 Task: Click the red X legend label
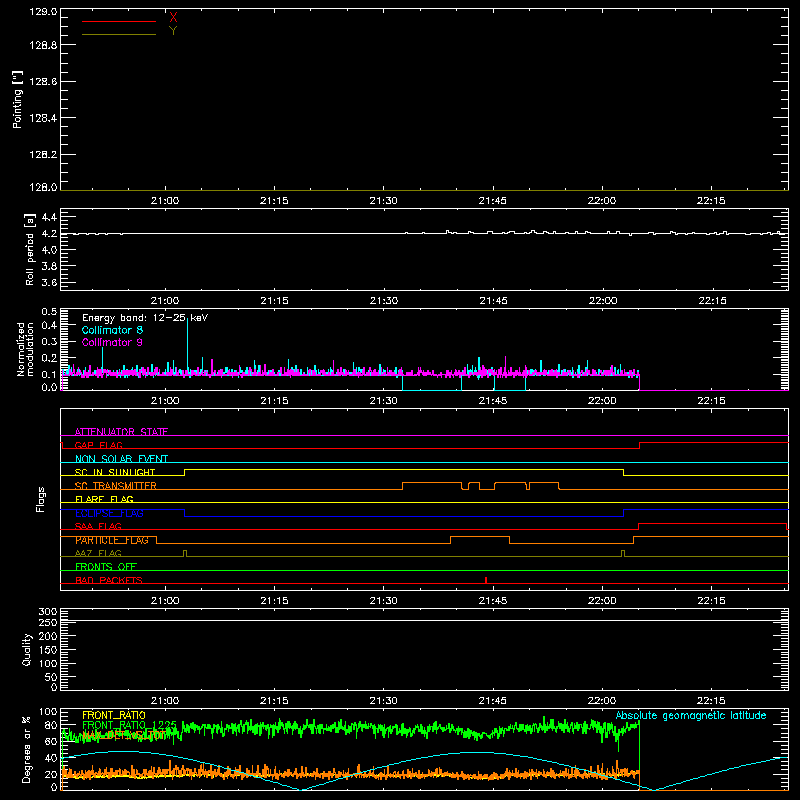click(173, 18)
